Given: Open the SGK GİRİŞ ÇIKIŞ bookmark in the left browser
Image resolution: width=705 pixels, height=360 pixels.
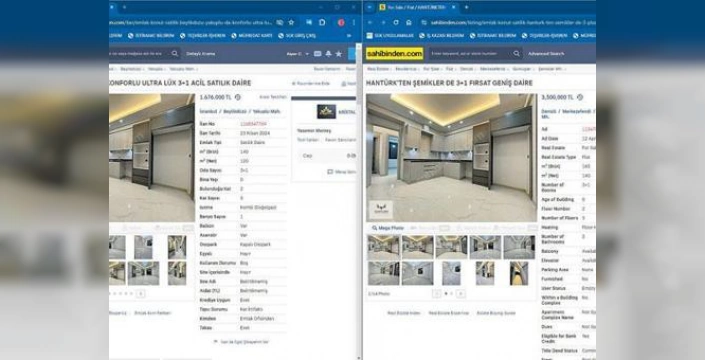Looking at the screenshot, I should pos(297,36).
